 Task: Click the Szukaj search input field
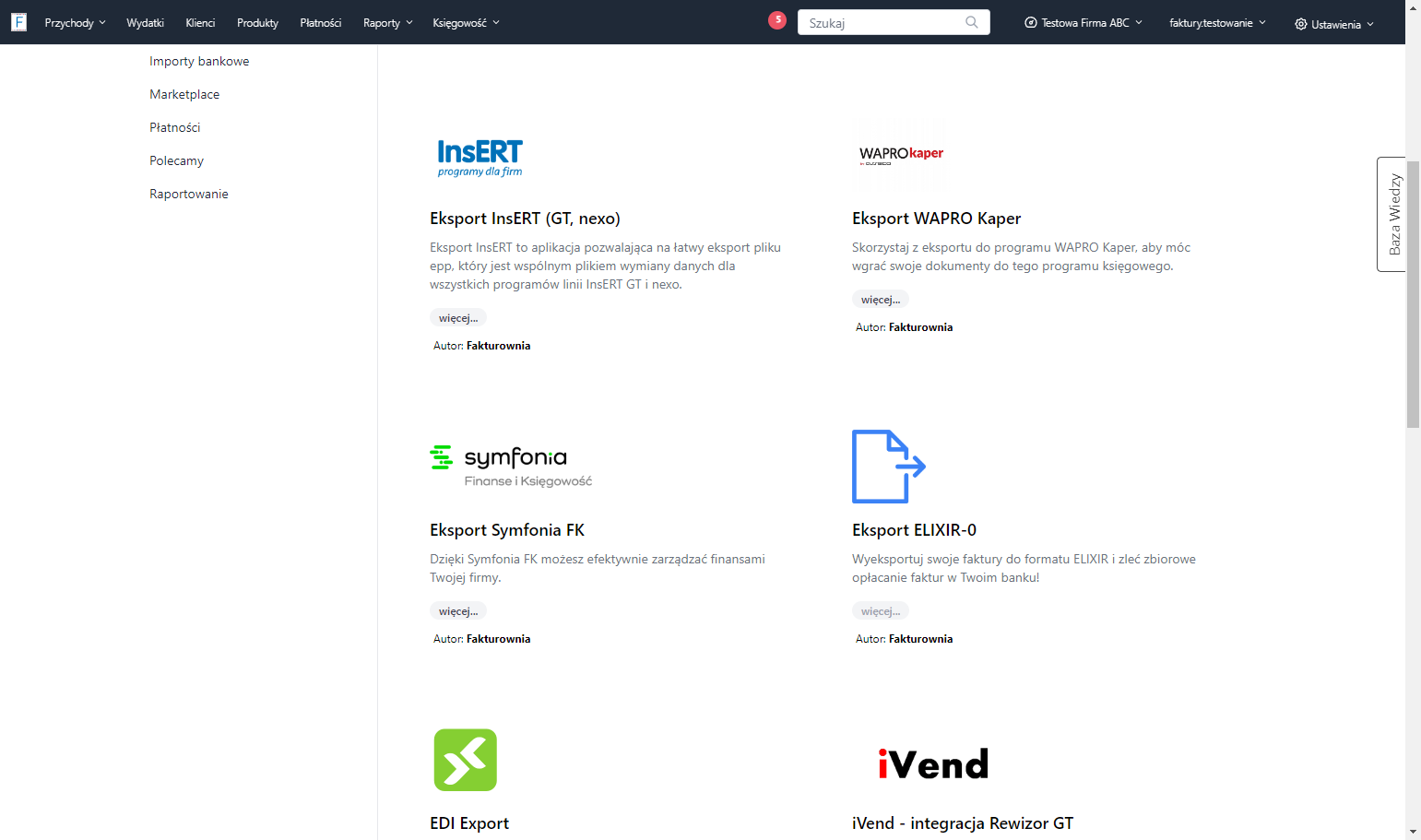pos(894,22)
